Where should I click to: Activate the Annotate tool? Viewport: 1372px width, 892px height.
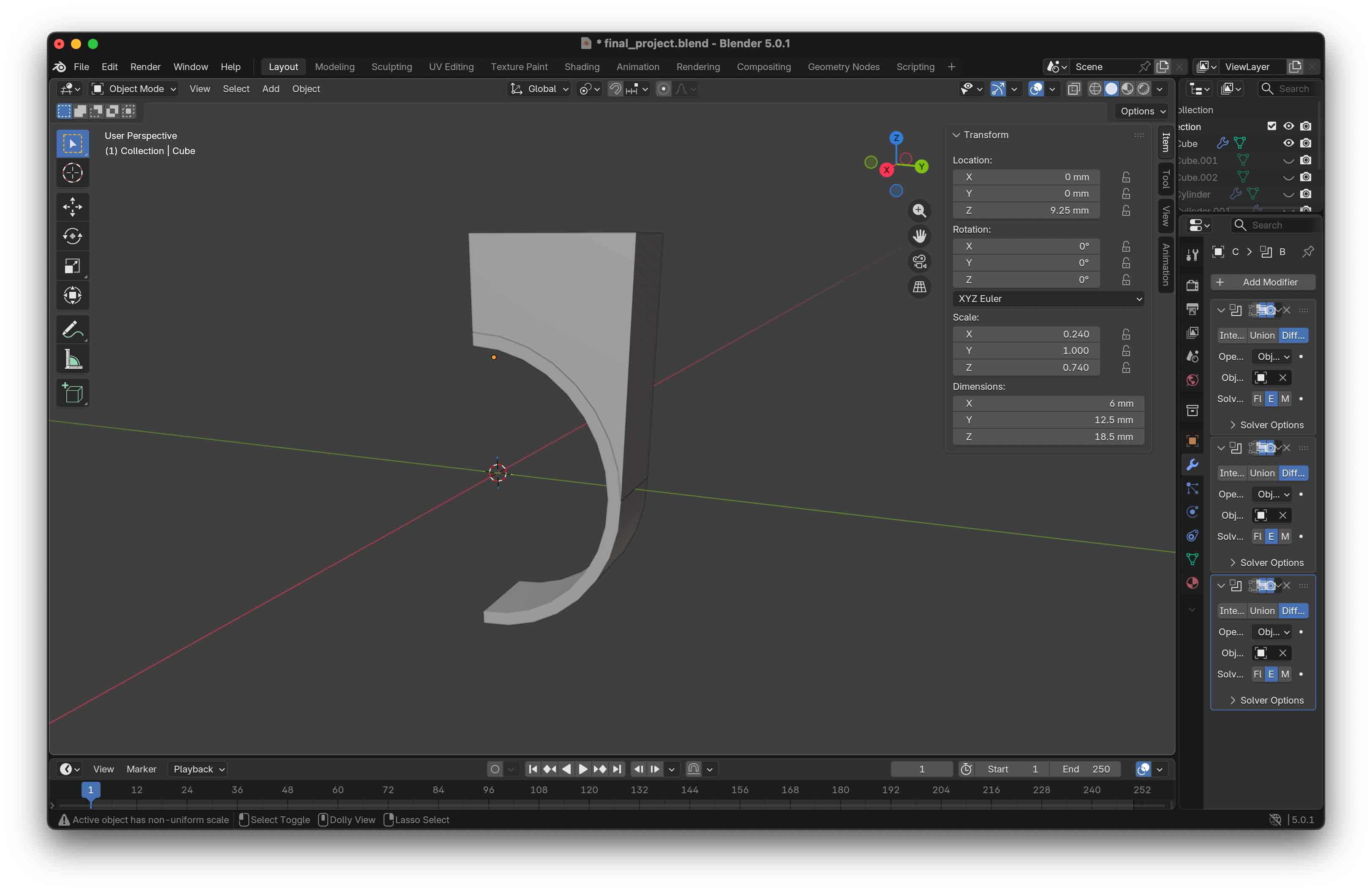73,329
